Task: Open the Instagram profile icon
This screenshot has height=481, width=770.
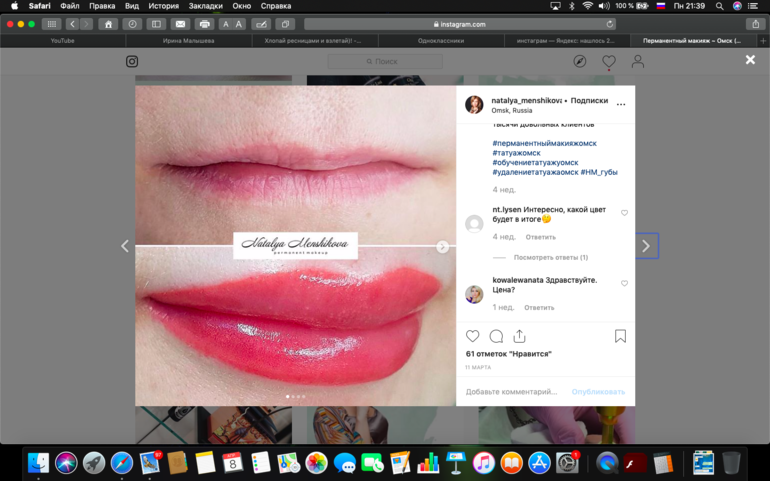Action: pos(637,61)
